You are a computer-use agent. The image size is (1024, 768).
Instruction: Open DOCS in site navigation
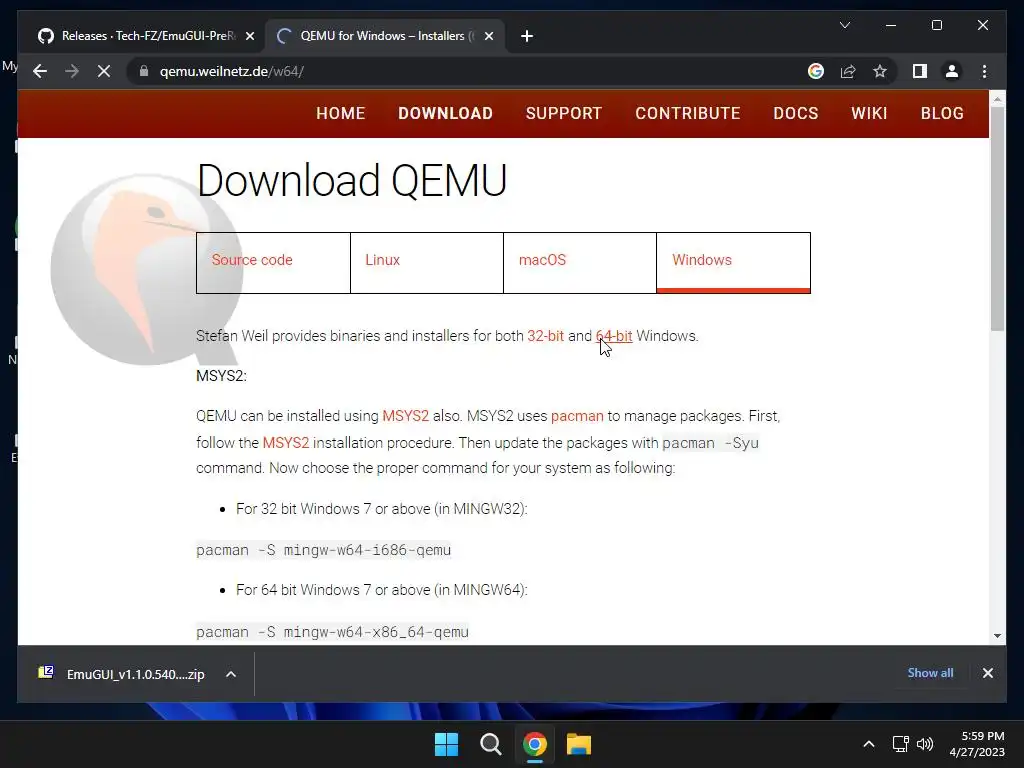coord(795,113)
